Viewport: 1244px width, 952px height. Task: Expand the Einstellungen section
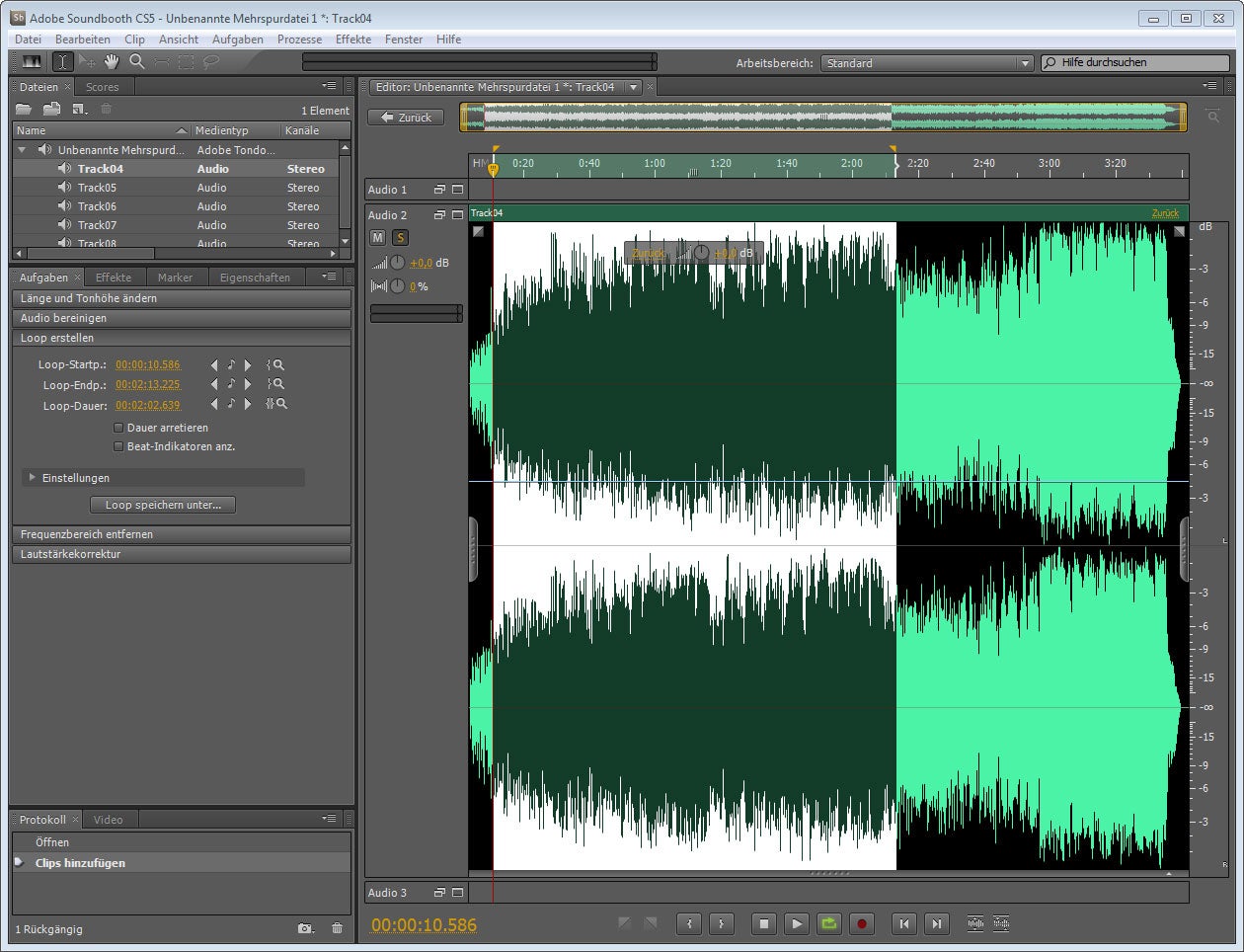point(33,478)
